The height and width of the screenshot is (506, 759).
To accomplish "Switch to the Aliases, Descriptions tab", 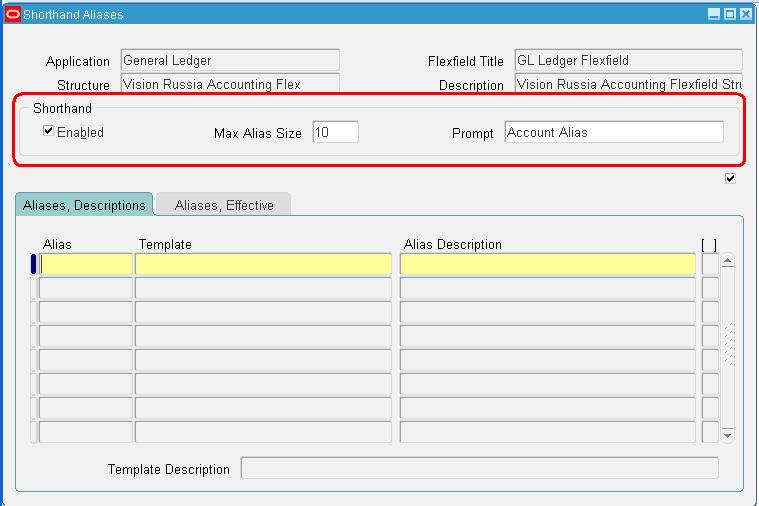I will click(84, 205).
